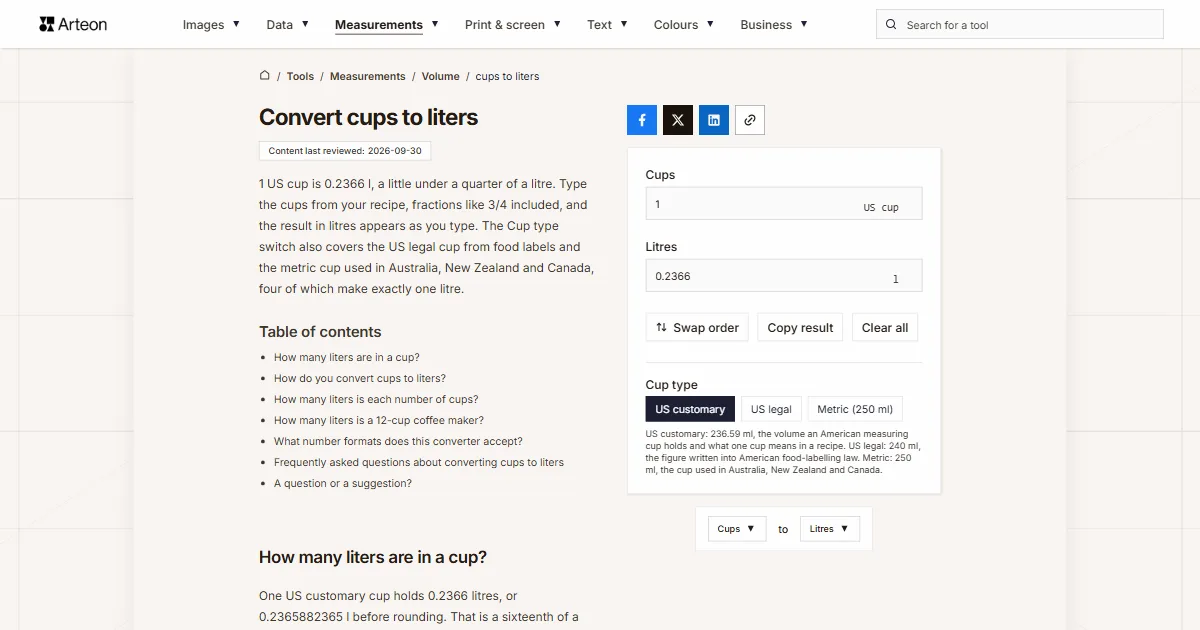Image resolution: width=1200 pixels, height=630 pixels.
Task: Jump to How do you convert cups to liters?
Action: click(360, 378)
